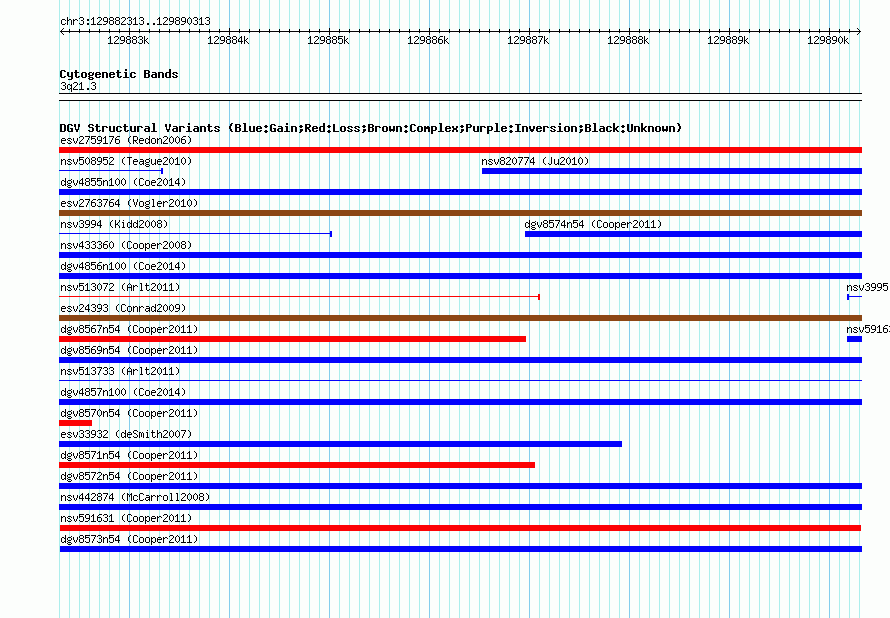Select the blue nsv820774 gain bar
Screen dimensions: 890x618
672,171
